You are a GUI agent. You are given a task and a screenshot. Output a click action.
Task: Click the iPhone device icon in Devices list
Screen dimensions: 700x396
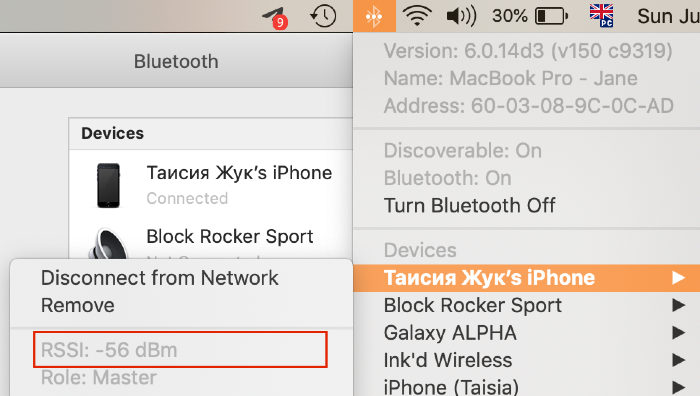pyautogui.click(x=108, y=185)
